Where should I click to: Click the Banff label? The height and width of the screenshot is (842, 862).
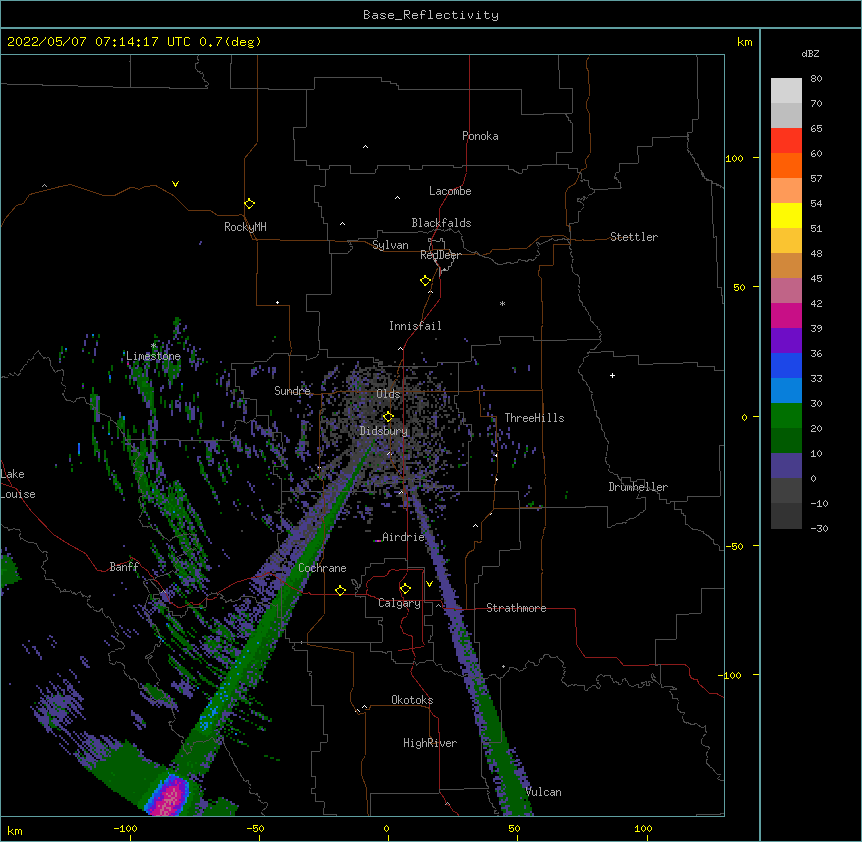(x=124, y=567)
